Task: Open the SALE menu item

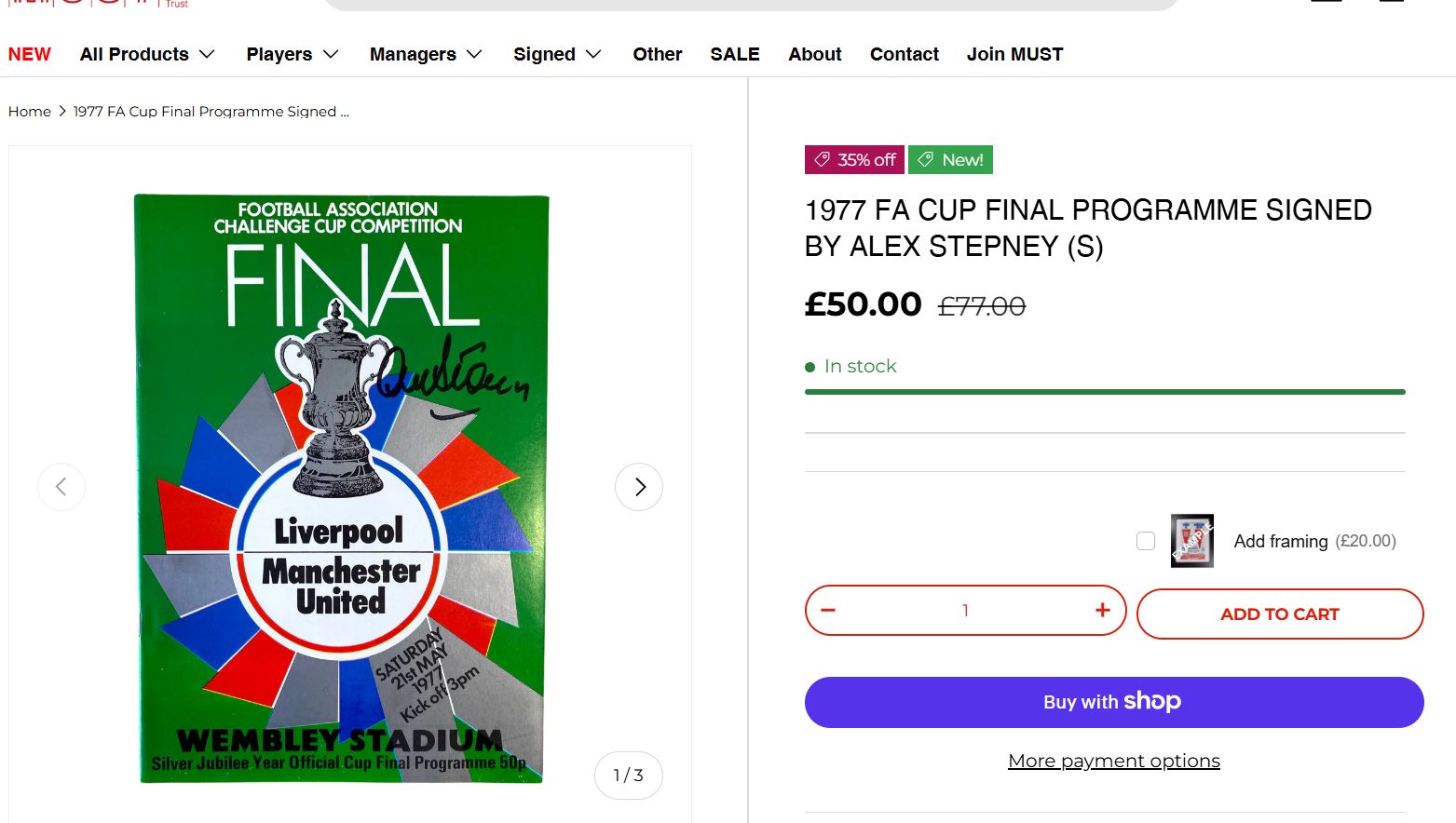Action: pos(735,54)
